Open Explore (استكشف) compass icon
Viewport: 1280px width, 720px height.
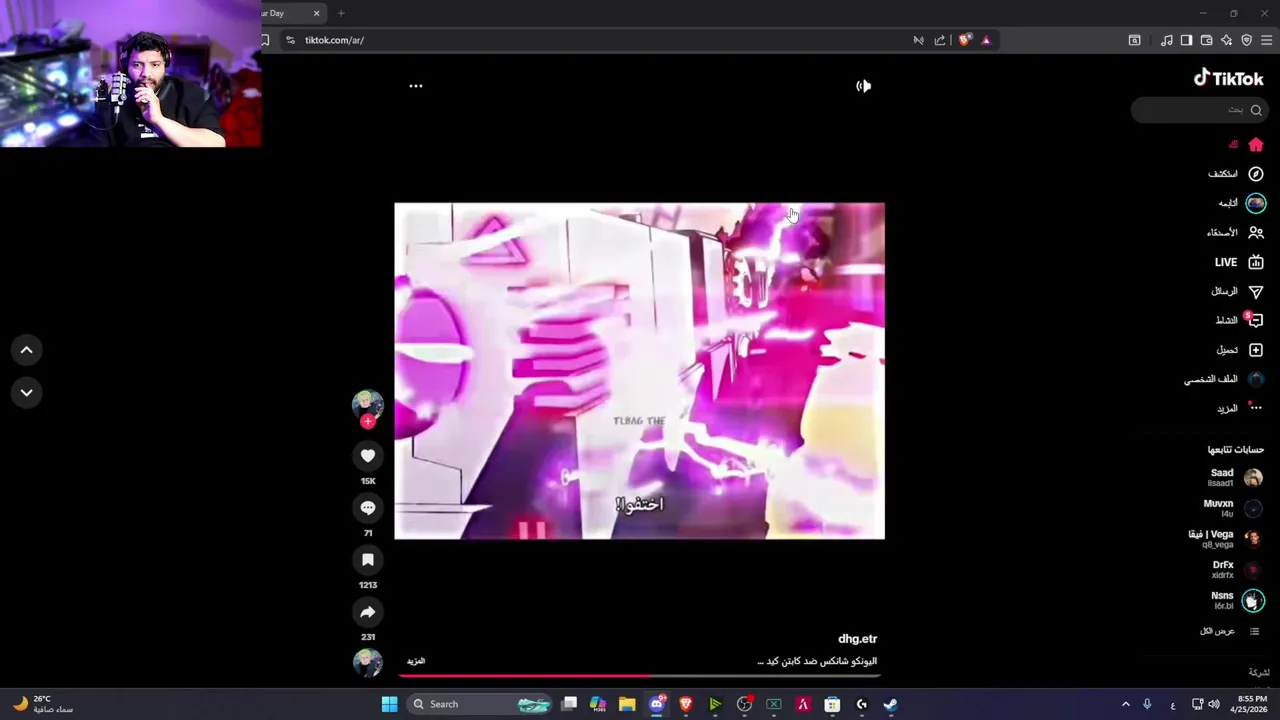(1256, 174)
